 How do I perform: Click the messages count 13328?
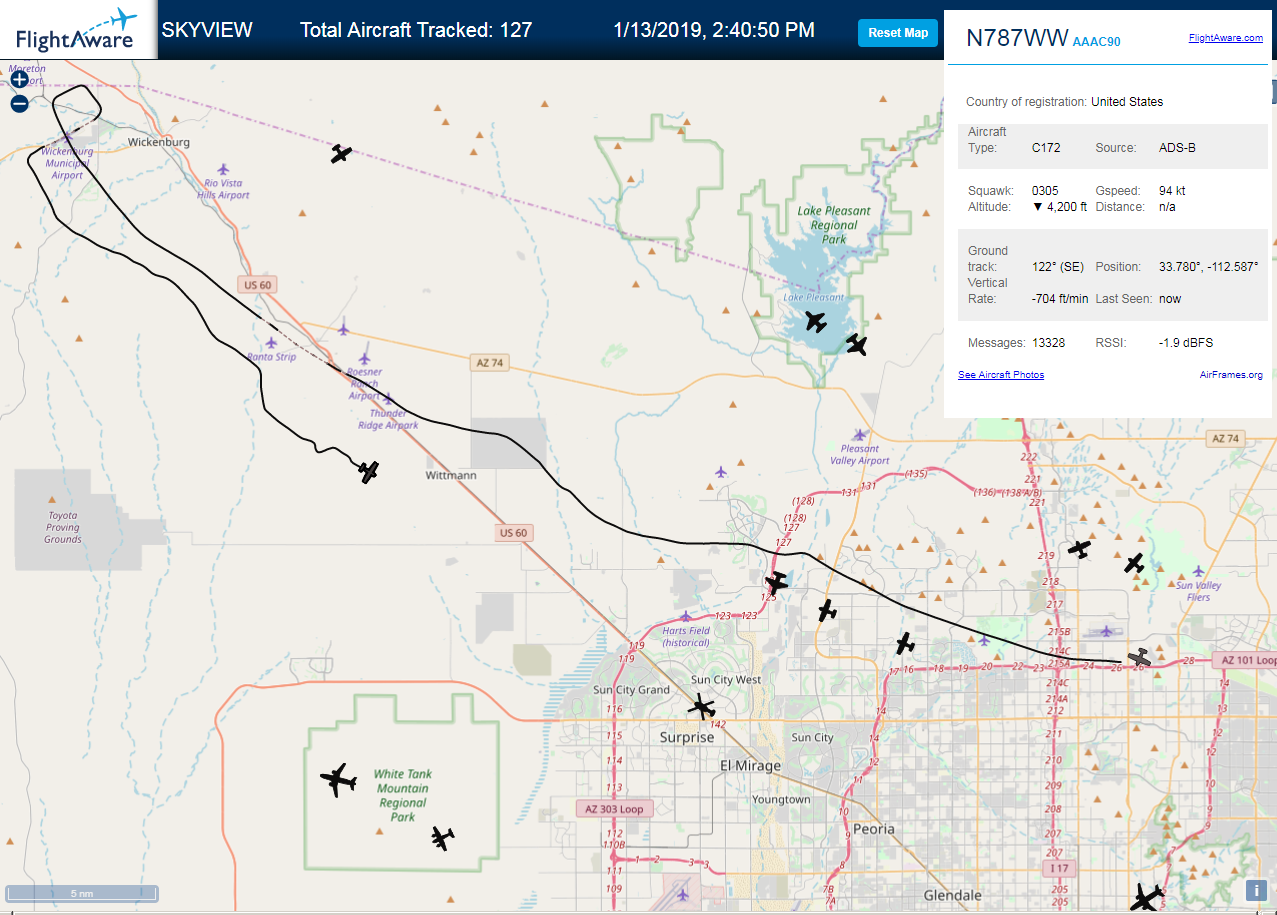click(1048, 343)
